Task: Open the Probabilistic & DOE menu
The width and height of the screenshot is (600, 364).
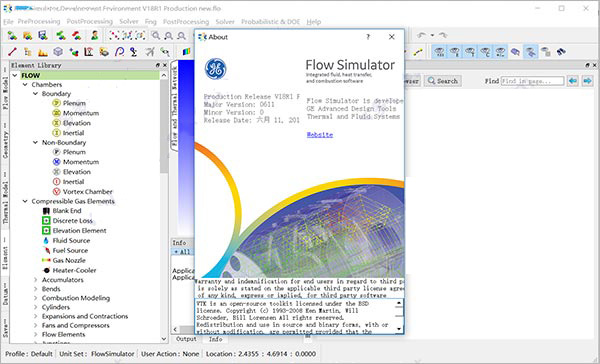Action: pos(270,22)
